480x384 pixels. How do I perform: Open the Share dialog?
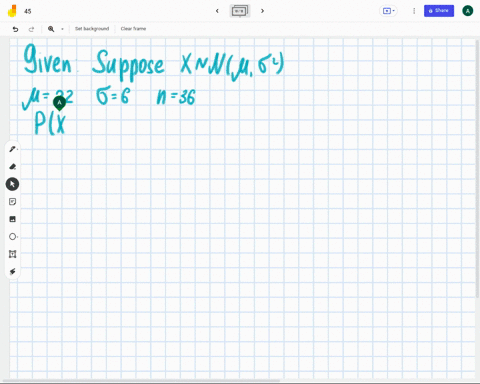[x=439, y=11]
